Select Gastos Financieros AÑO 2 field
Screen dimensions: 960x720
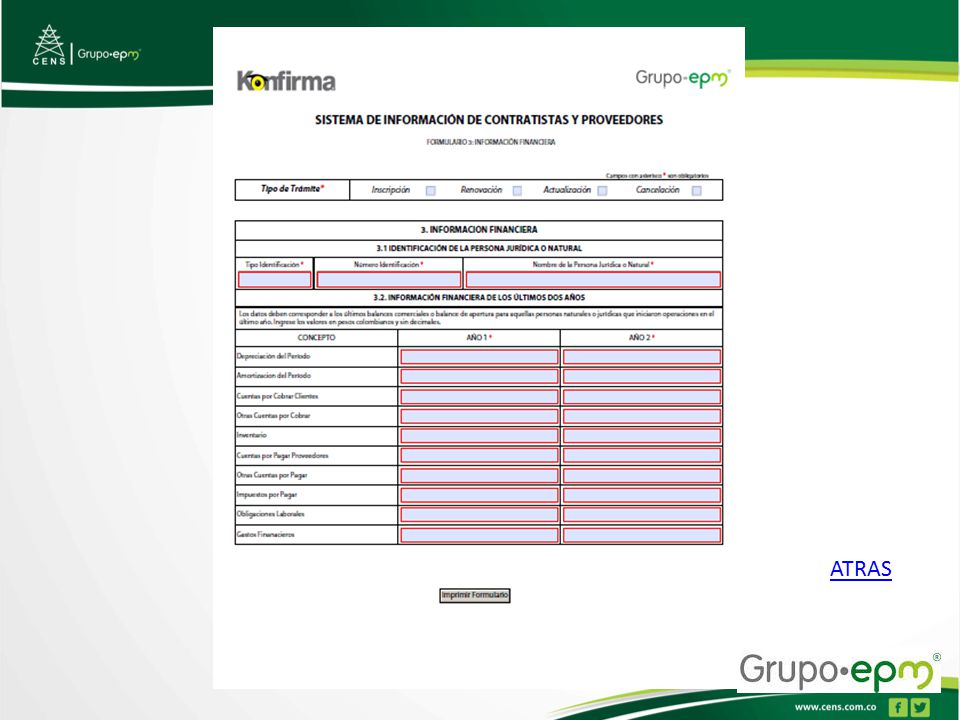(x=642, y=535)
